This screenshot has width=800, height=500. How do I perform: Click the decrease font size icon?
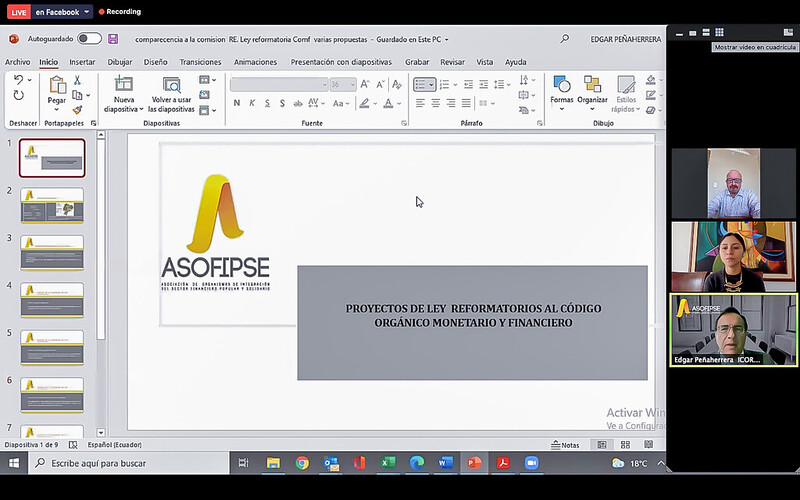(x=381, y=85)
